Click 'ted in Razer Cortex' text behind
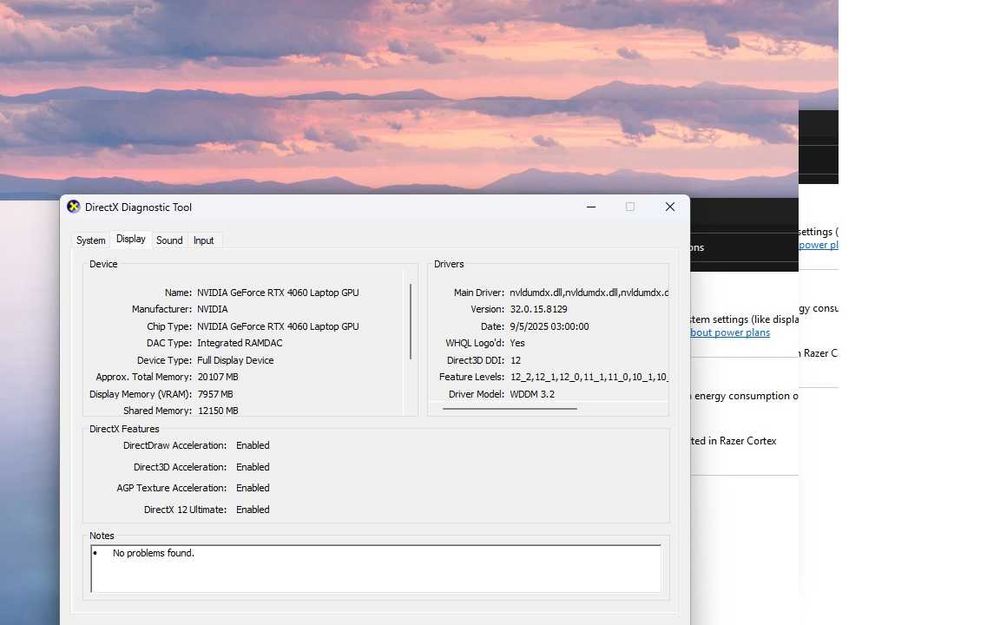This screenshot has height=625, width=1000. [733, 441]
